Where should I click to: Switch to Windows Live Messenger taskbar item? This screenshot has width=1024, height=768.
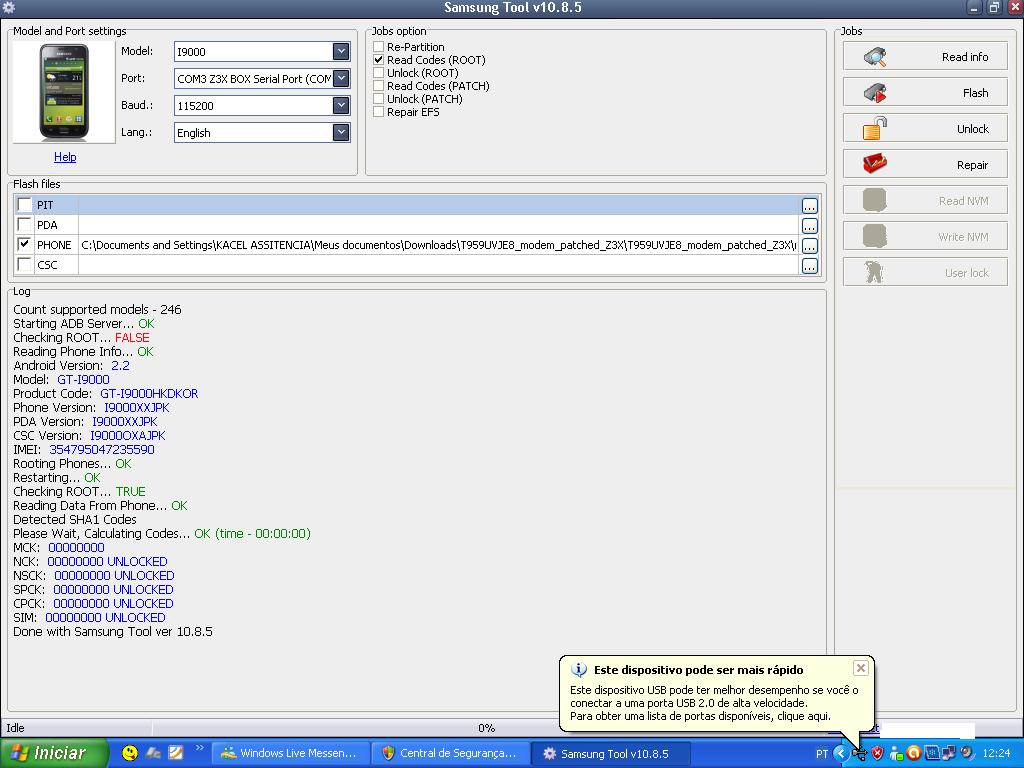pyautogui.click(x=291, y=753)
